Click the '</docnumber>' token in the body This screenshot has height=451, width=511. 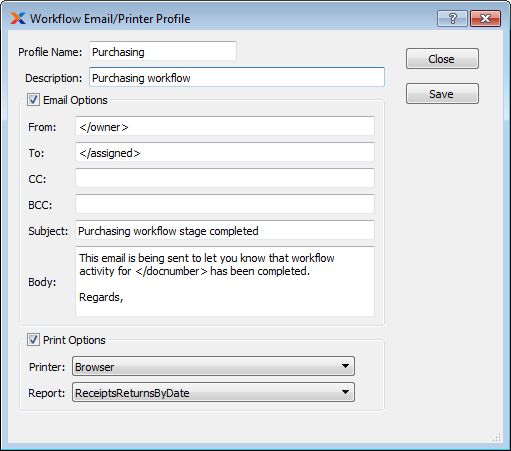171,271
